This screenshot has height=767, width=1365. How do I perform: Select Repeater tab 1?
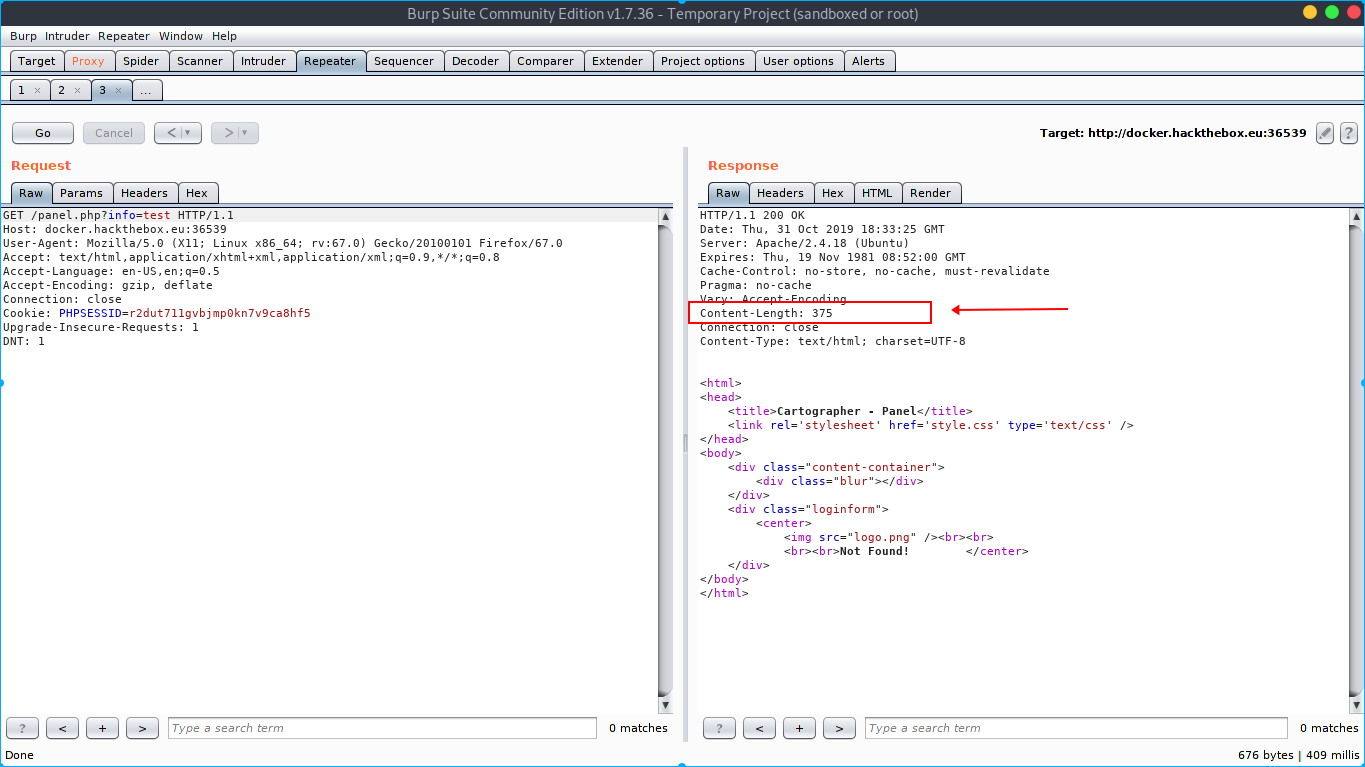(x=21, y=90)
